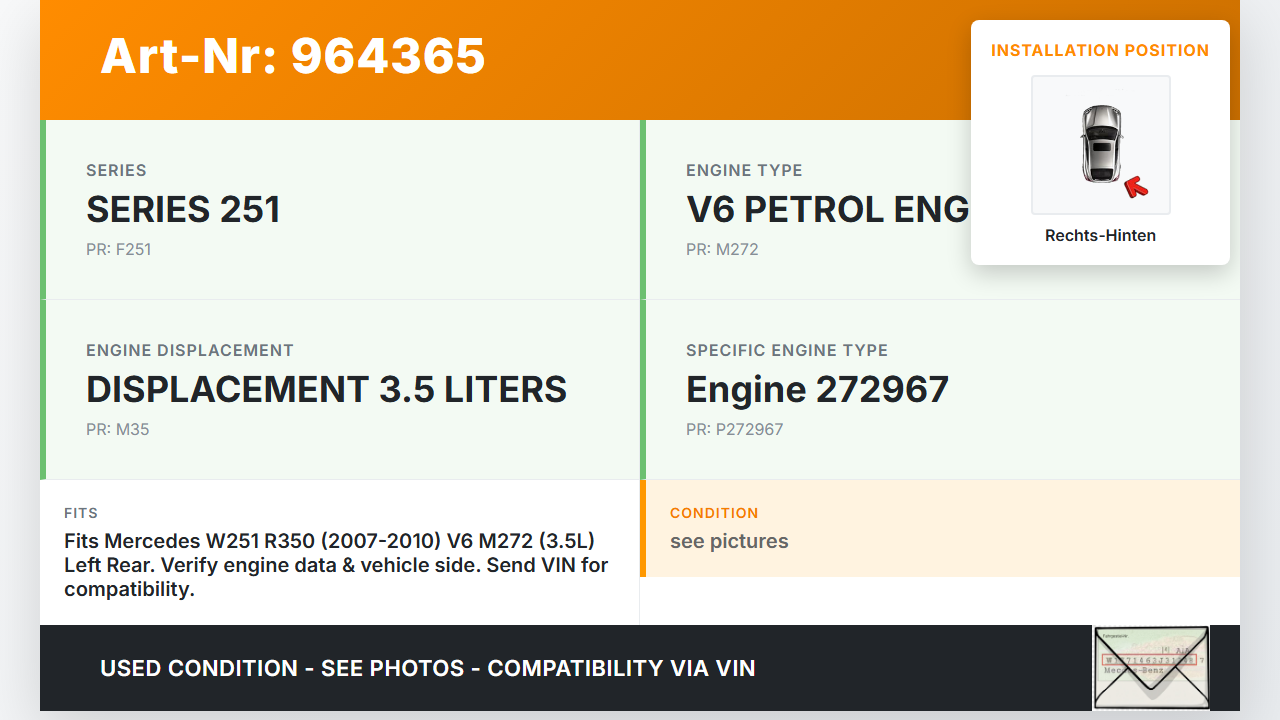Select the PR: M272 code
The width and height of the screenshot is (1280, 720).
coord(722,249)
